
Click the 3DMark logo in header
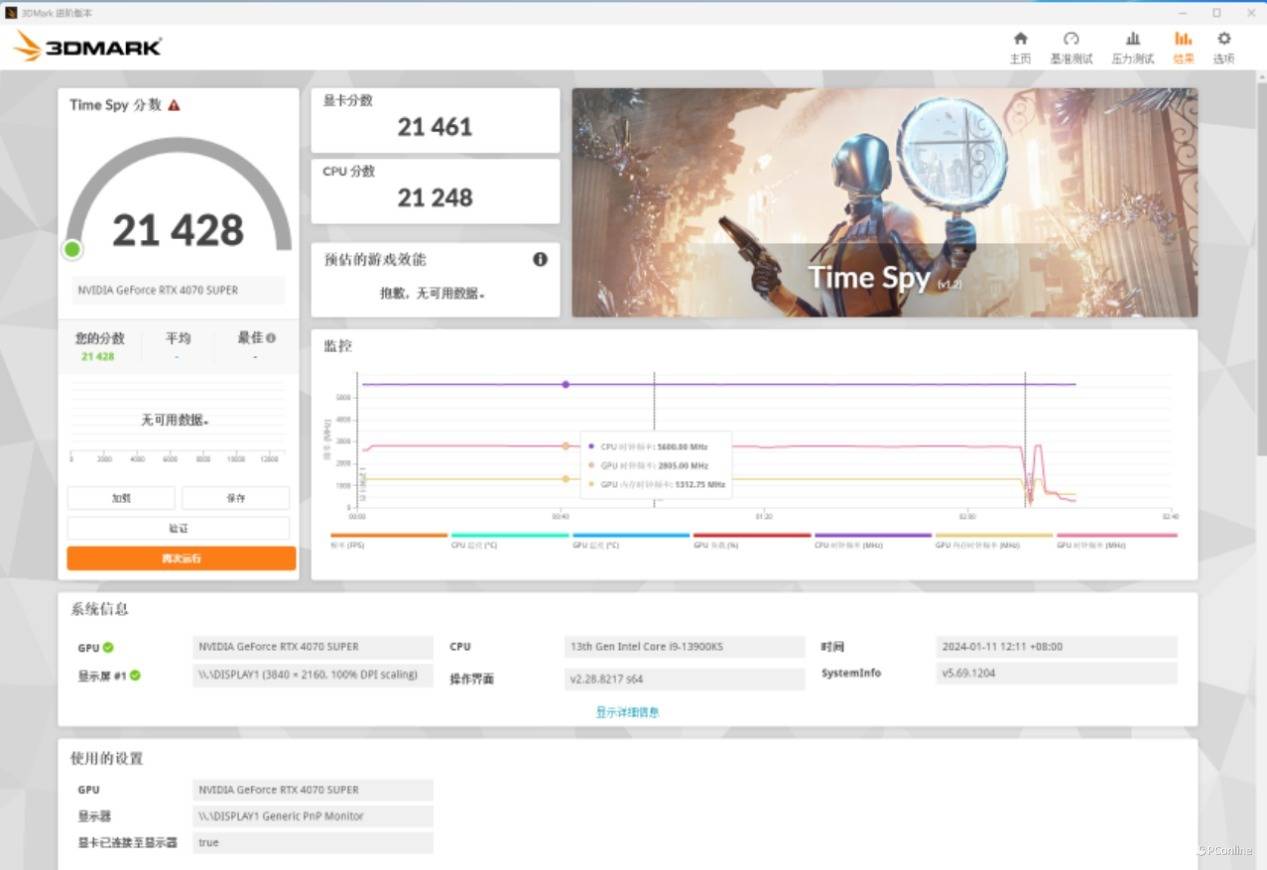coord(88,46)
